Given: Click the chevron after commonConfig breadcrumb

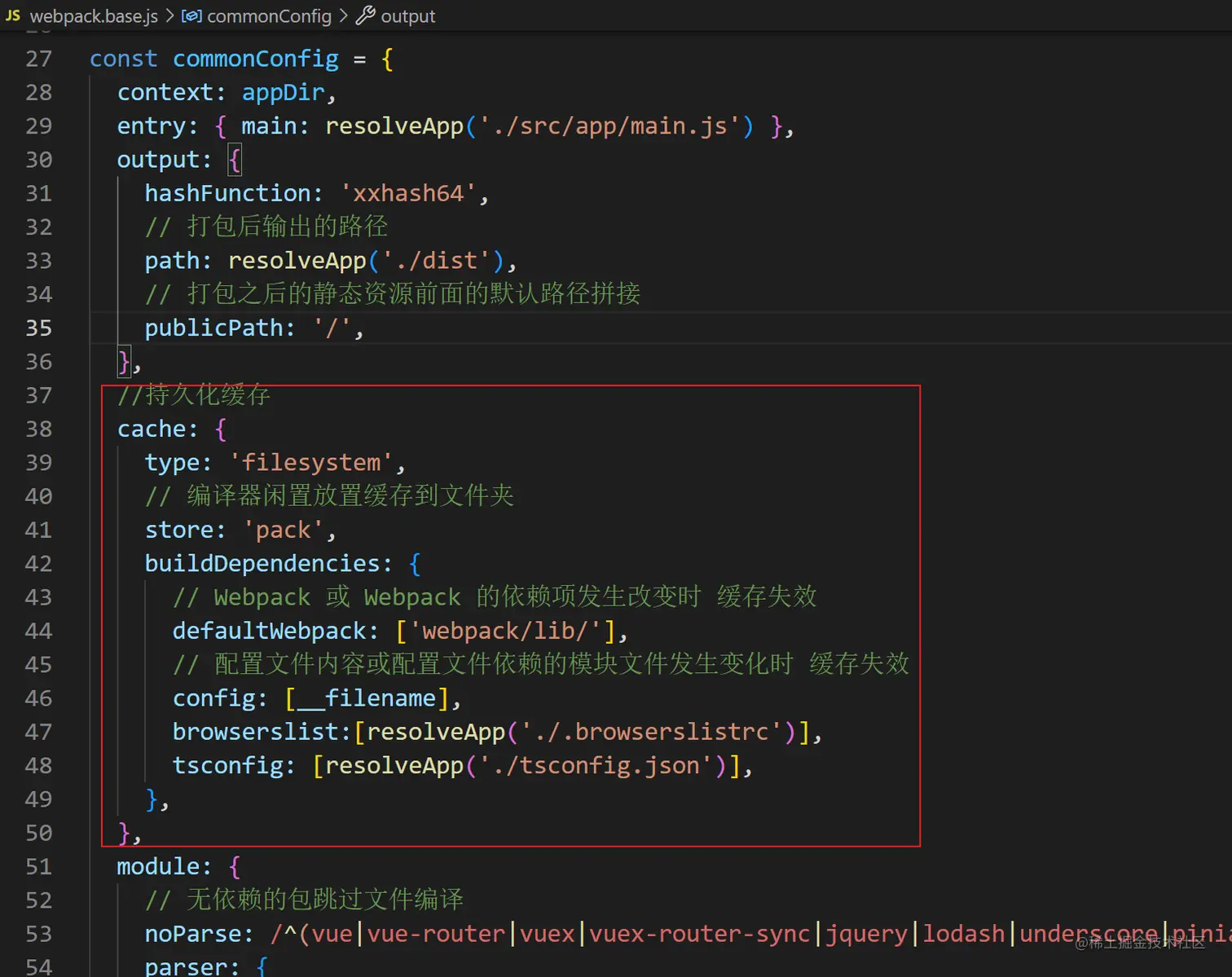Looking at the screenshot, I should click(x=343, y=15).
